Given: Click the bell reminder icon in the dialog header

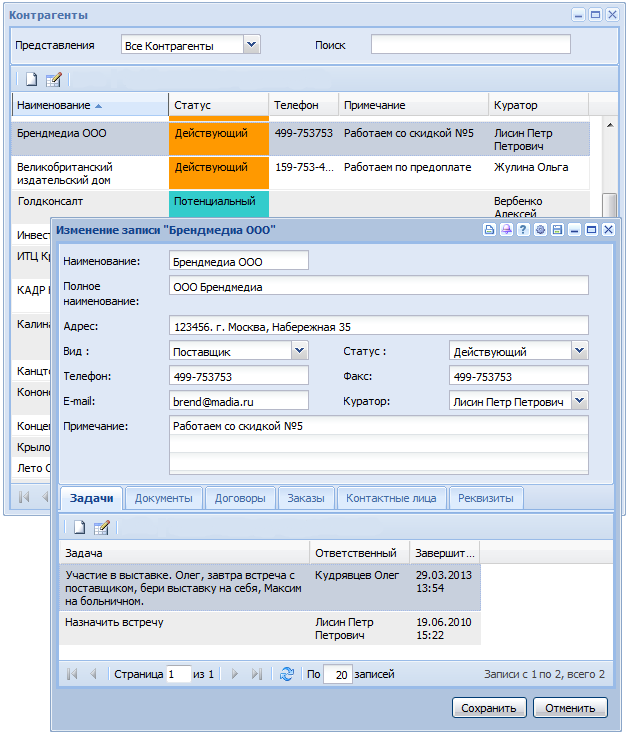Looking at the screenshot, I should [x=507, y=230].
